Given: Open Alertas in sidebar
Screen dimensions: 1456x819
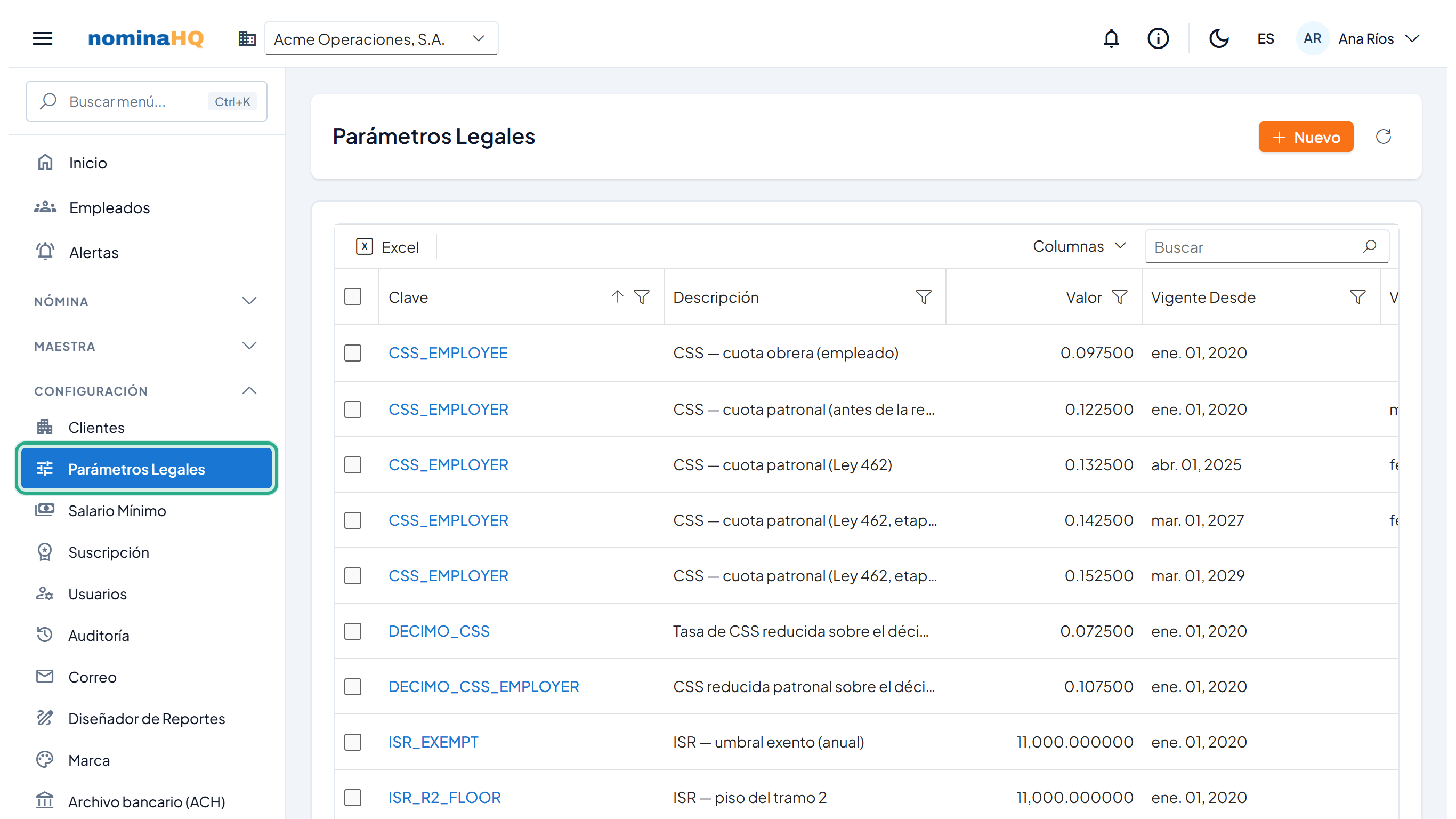Looking at the screenshot, I should point(146,252).
